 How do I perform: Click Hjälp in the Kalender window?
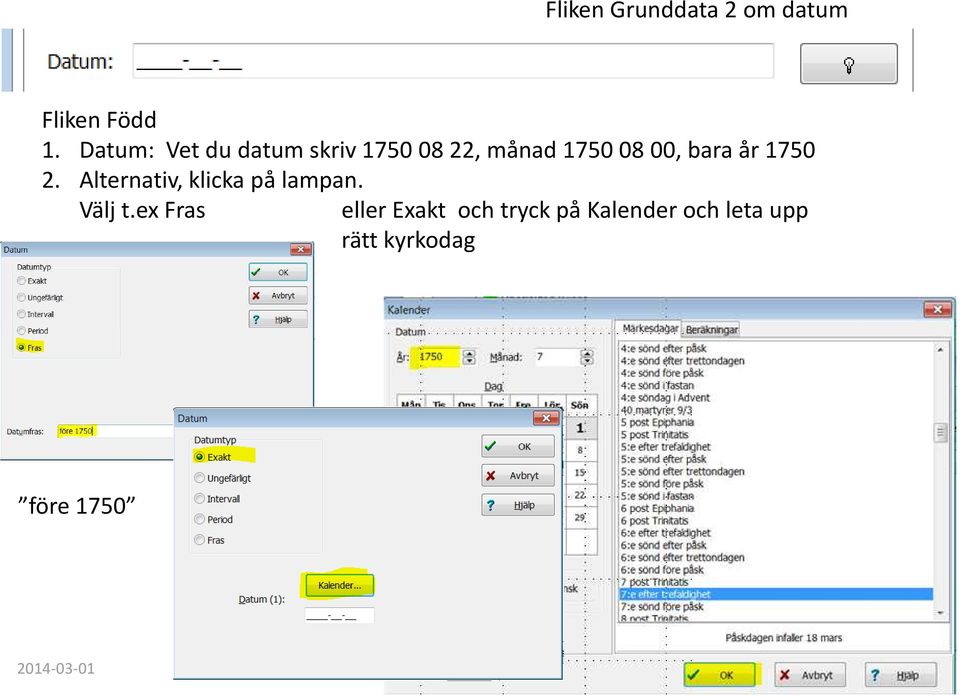(x=900, y=675)
